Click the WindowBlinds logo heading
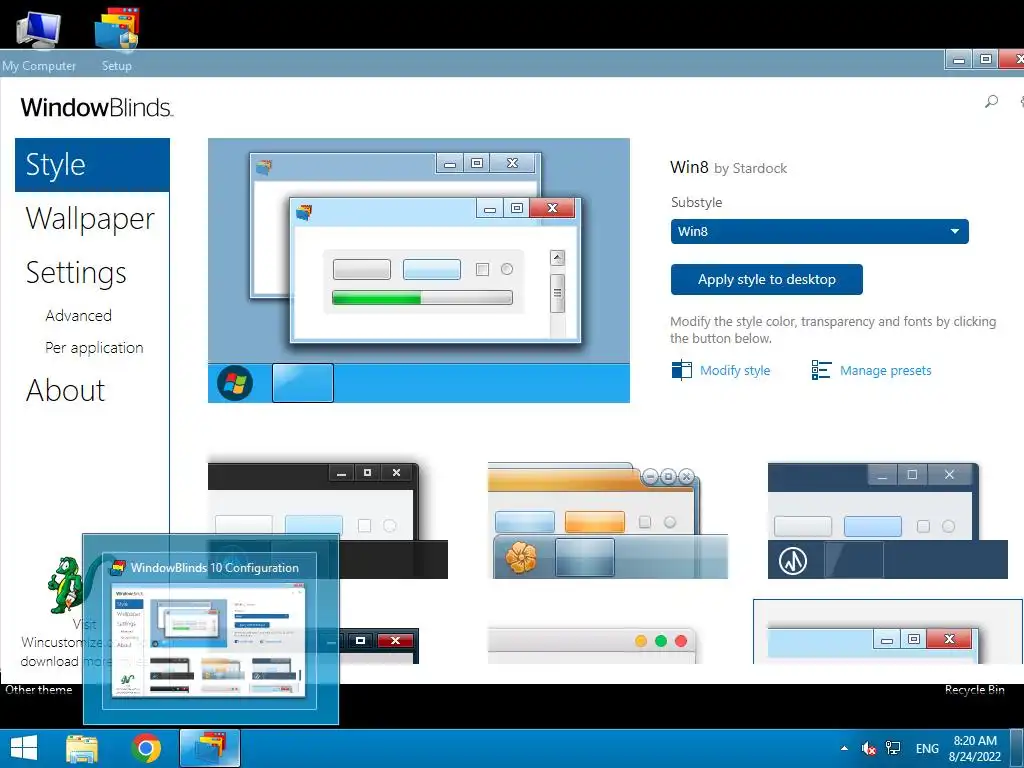1024x768 pixels. (97, 107)
